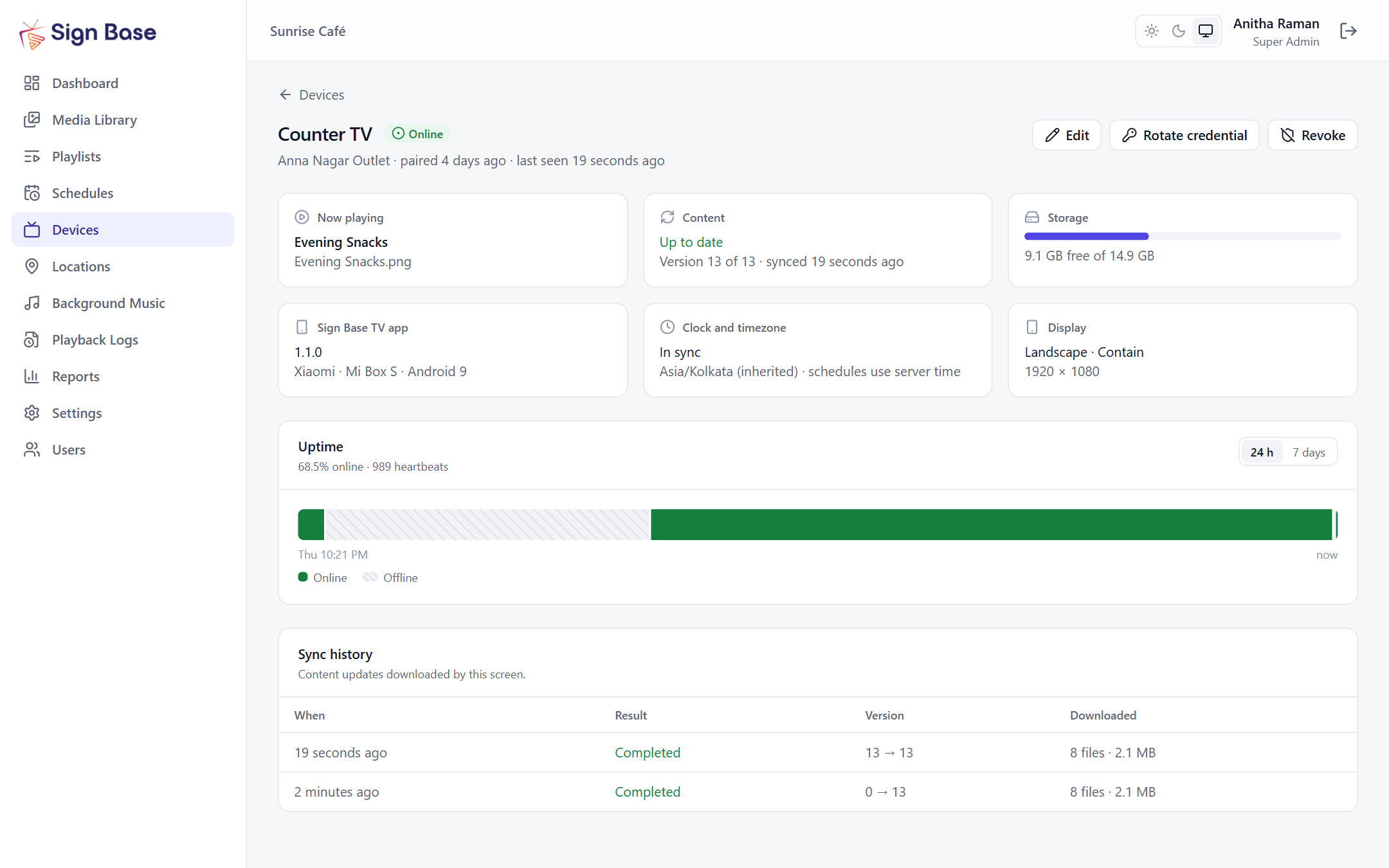Click the Storage drive icon

tap(1032, 217)
